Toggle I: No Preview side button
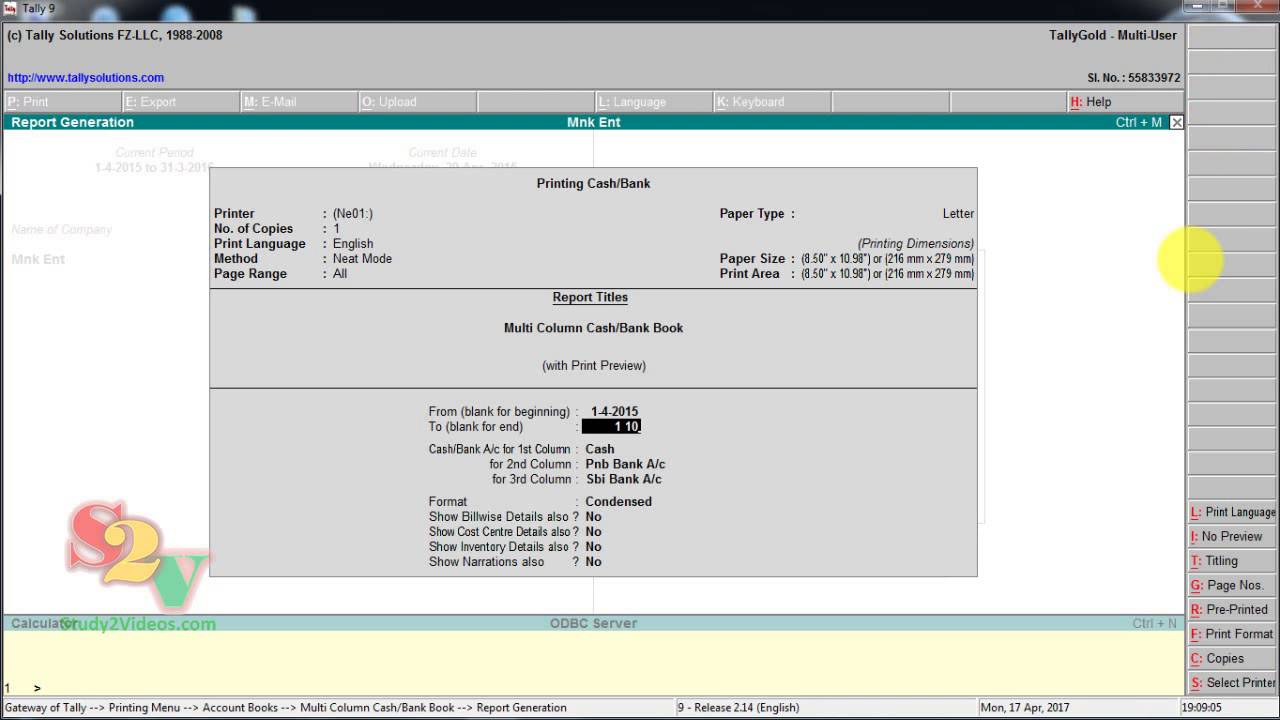 [x=1233, y=536]
